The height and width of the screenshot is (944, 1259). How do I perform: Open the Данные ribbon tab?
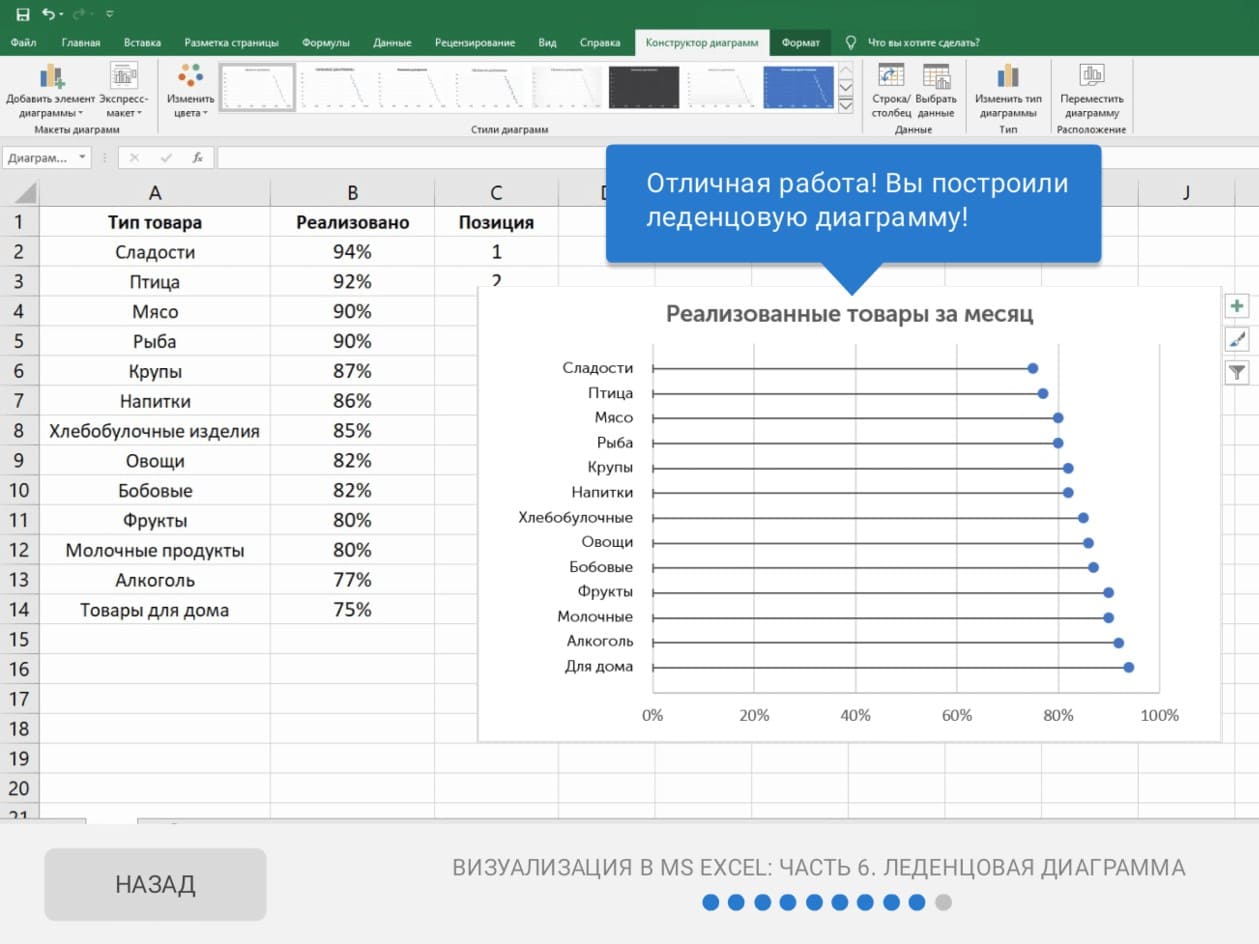[x=392, y=43]
